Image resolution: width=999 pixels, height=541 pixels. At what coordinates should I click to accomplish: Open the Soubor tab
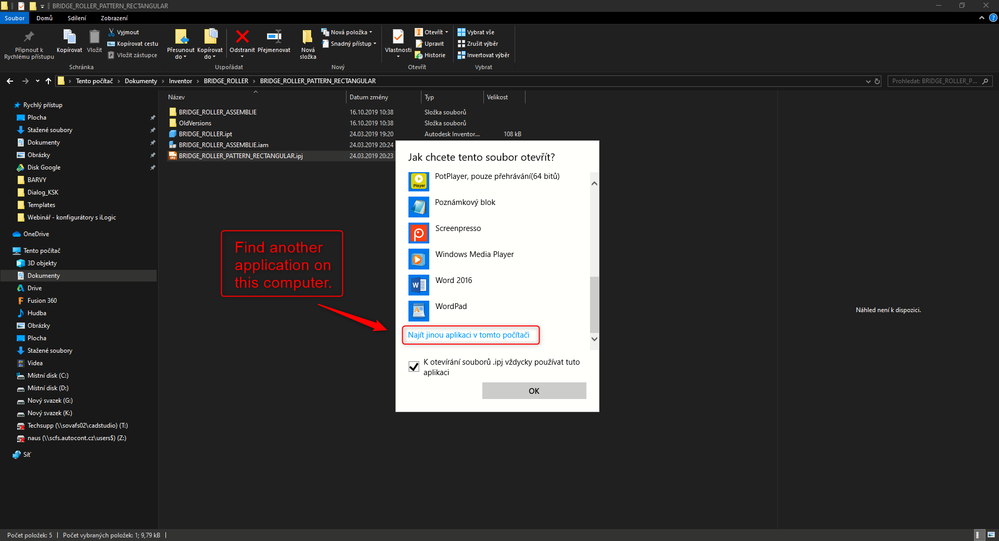click(x=14, y=18)
